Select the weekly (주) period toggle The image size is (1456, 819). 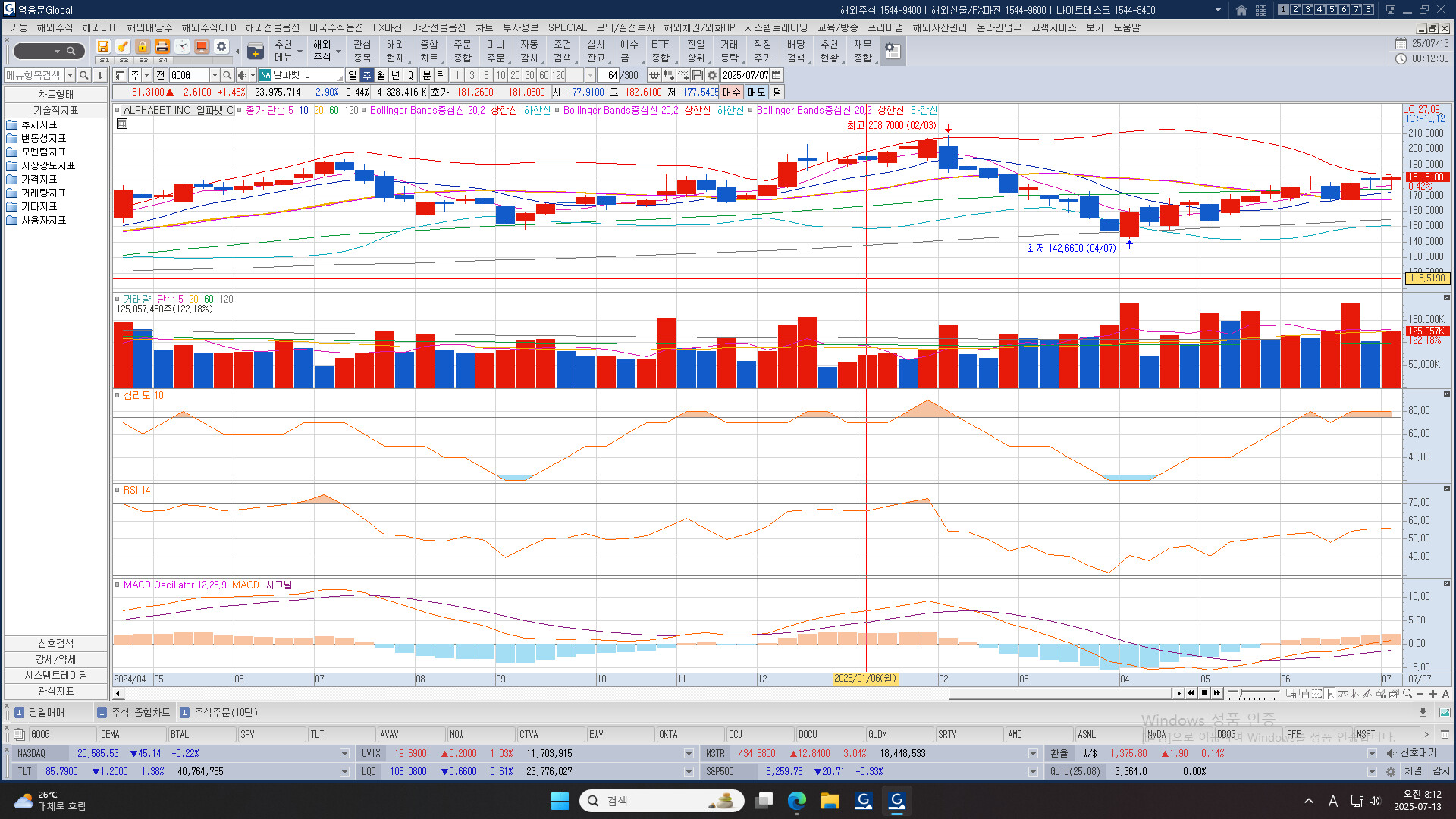[367, 75]
